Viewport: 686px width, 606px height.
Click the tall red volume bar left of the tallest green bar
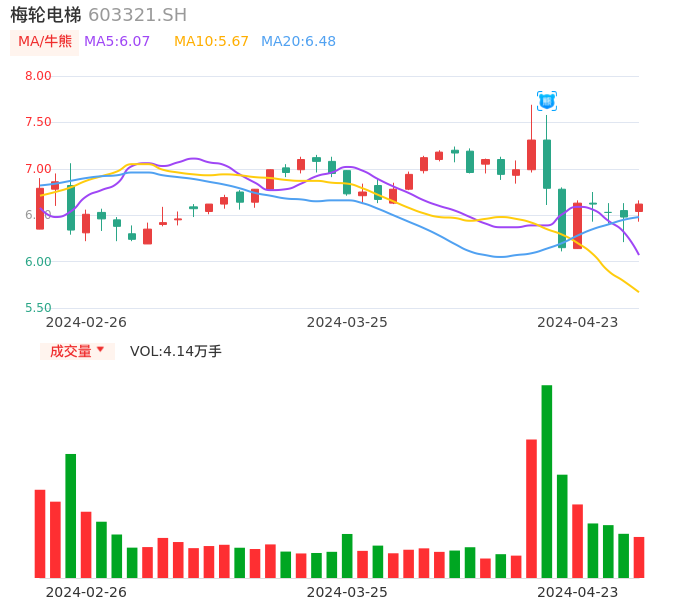(531, 508)
